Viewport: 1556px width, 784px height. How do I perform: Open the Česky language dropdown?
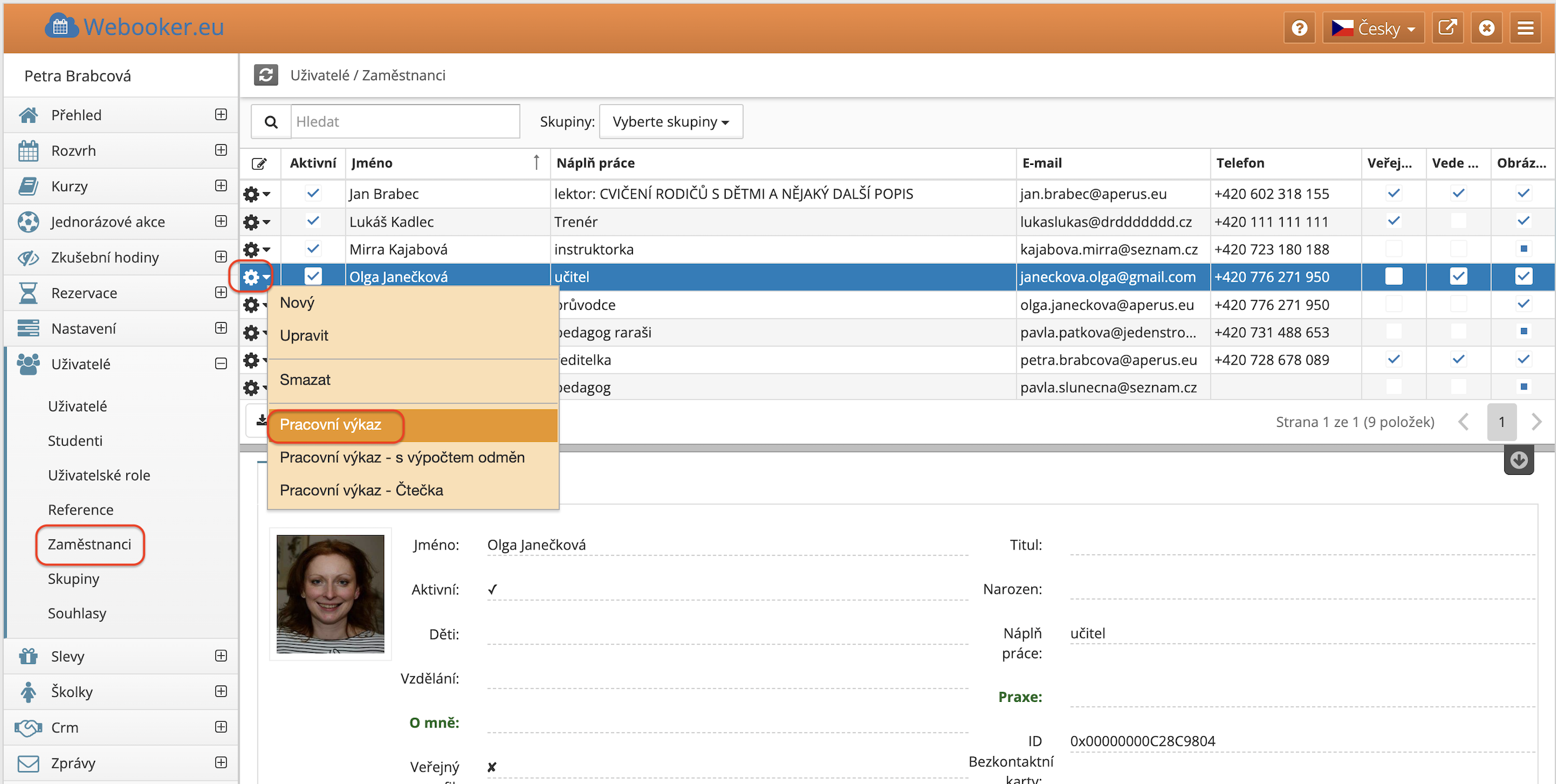(1373, 28)
